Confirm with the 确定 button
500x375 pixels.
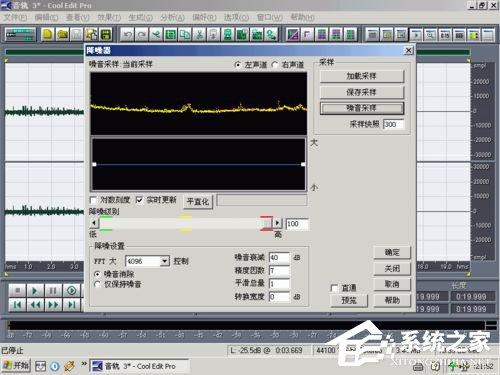click(x=392, y=252)
